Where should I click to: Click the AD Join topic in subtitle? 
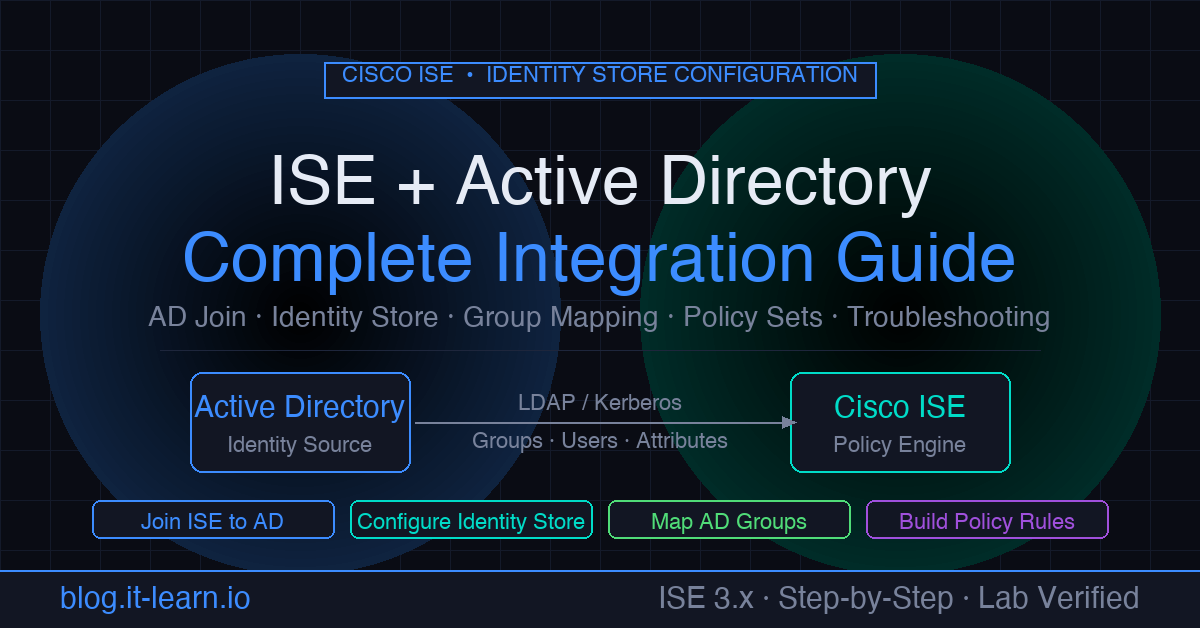coord(196,317)
